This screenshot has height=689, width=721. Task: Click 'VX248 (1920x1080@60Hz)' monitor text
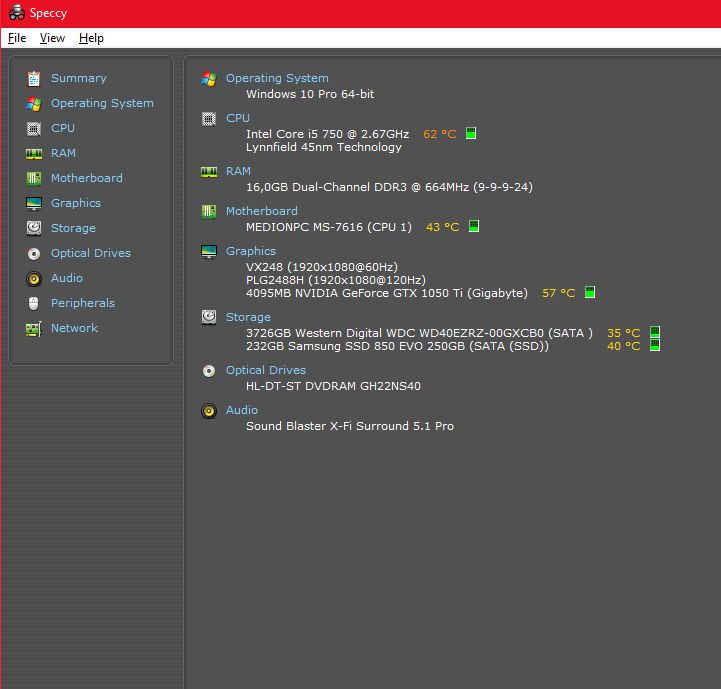pyautogui.click(x=322, y=267)
